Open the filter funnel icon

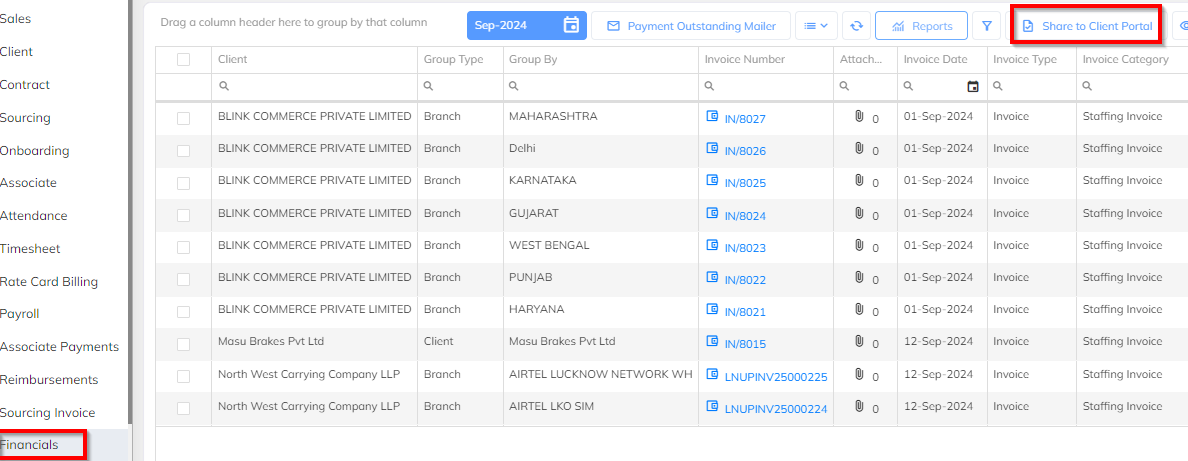[x=986, y=26]
